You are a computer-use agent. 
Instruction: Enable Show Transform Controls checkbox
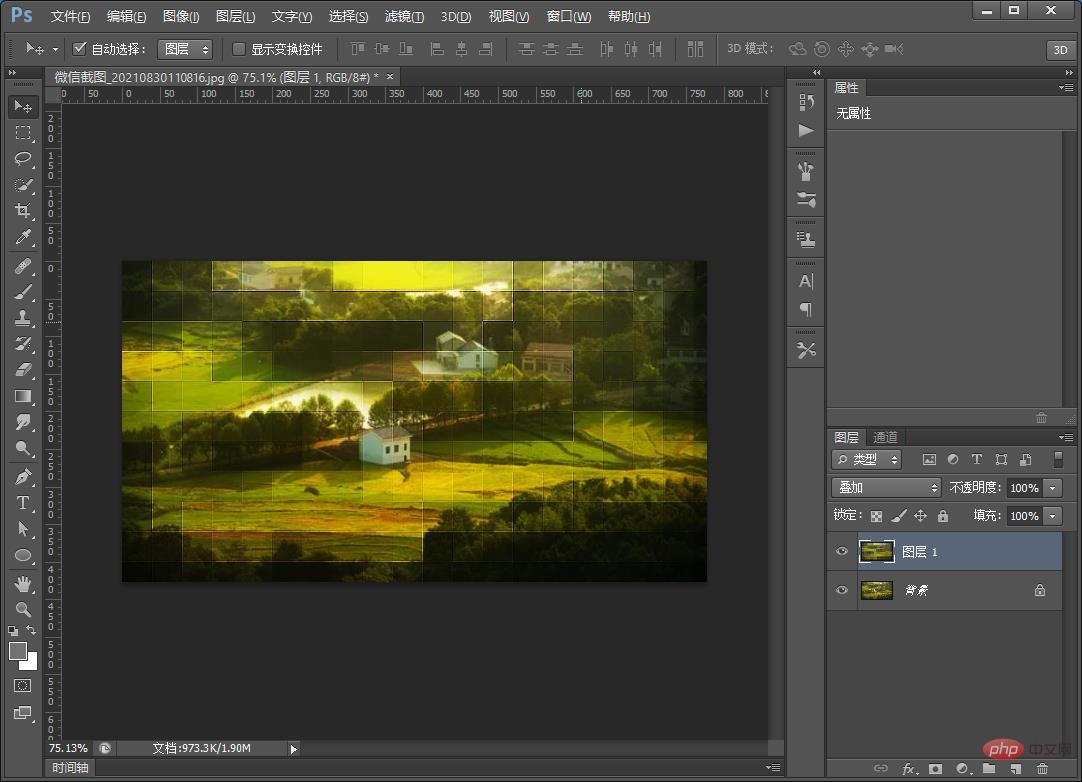click(239, 49)
